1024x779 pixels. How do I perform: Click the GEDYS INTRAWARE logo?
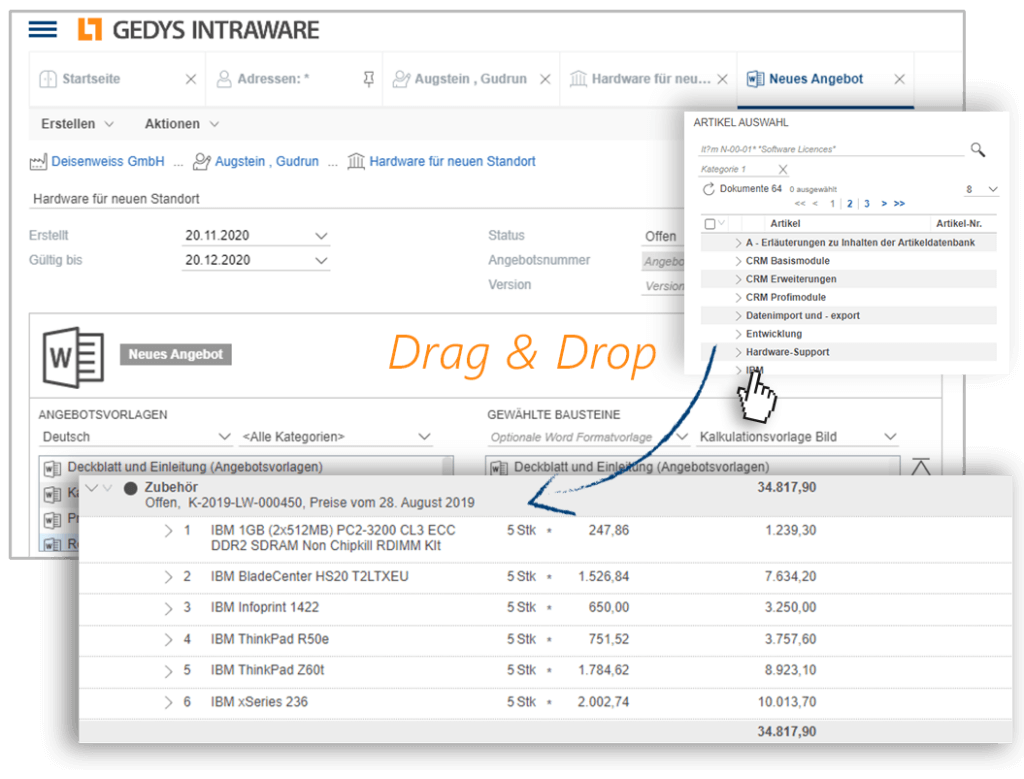(x=199, y=30)
